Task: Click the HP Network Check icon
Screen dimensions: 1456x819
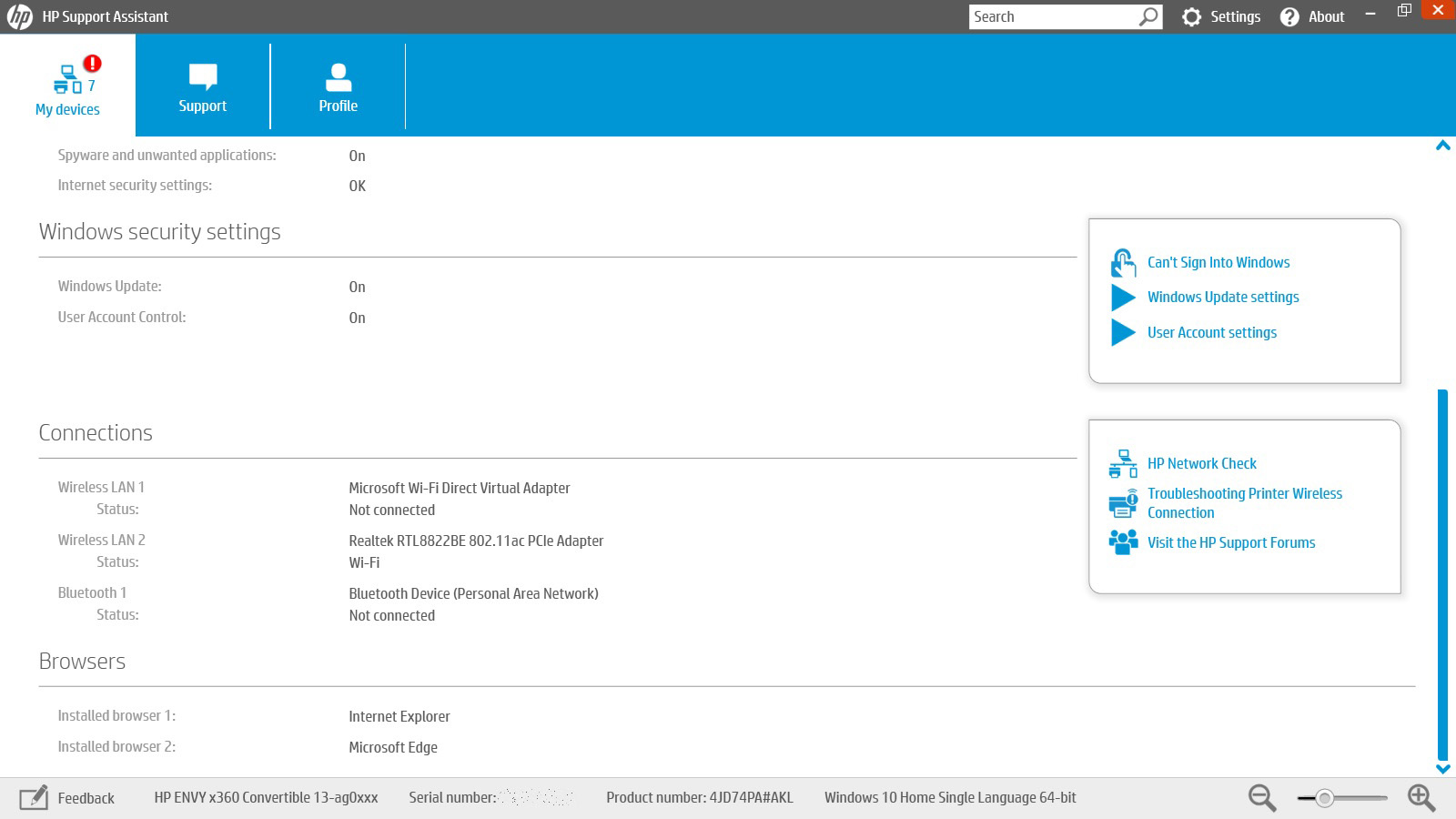Action: pos(1123,463)
